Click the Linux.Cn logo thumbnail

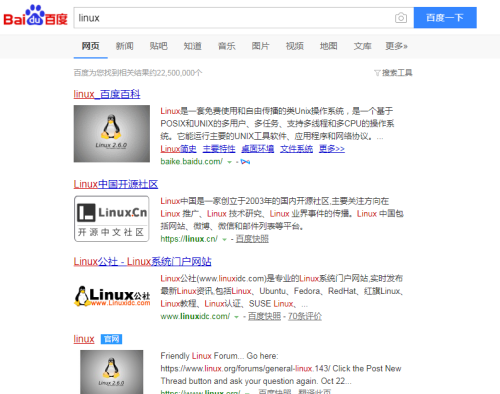point(112,219)
